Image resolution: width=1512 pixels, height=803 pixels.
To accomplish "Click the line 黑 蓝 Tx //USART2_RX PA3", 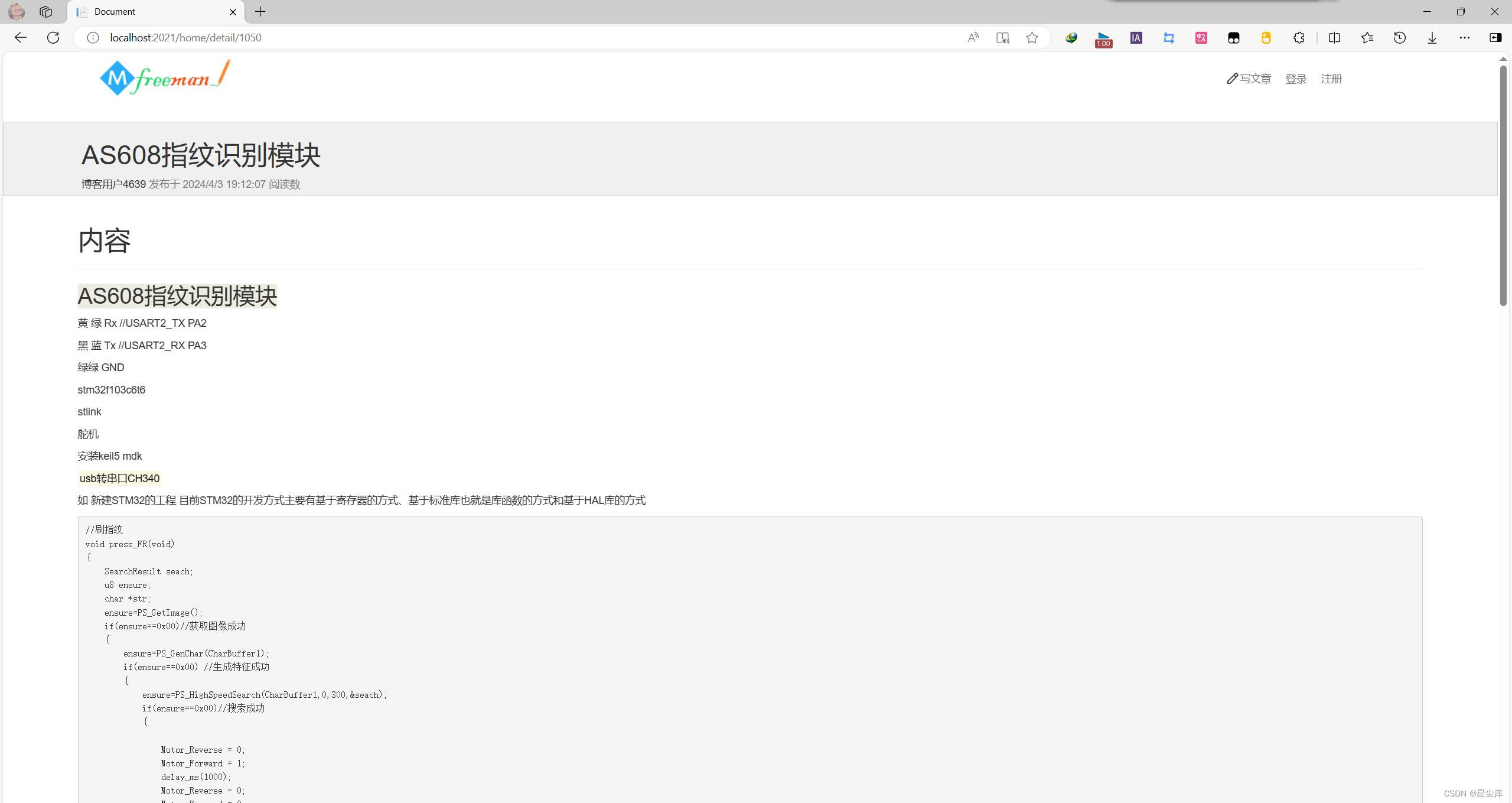I will pyautogui.click(x=142, y=346).
